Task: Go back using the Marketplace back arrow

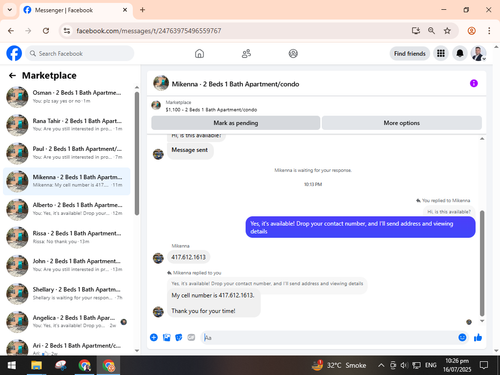Action: tap(12, 76)
